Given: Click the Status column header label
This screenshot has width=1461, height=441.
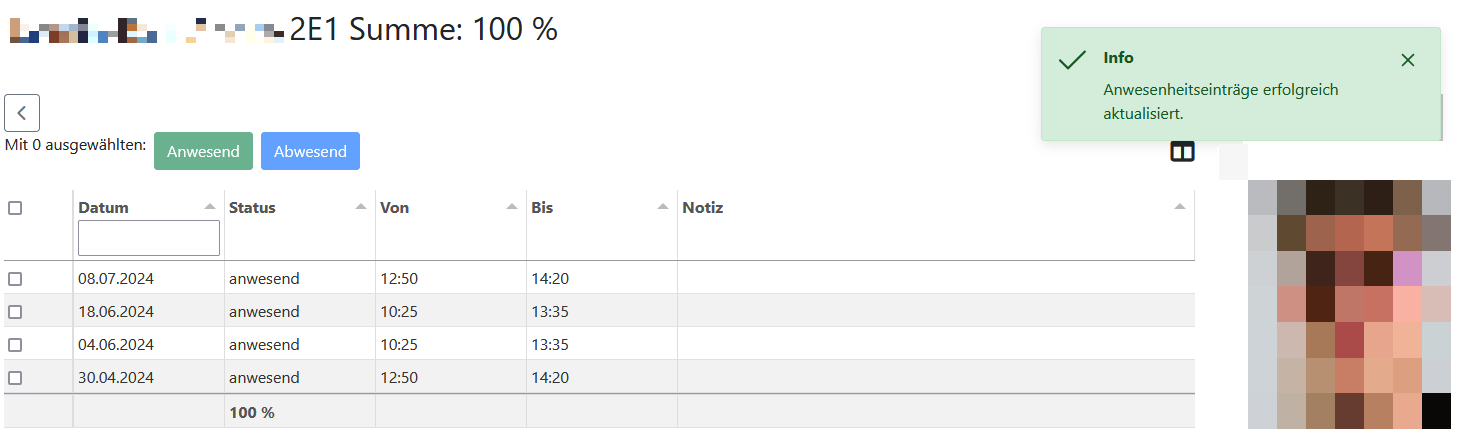Looking at the screenshot, I should [252, 208].
